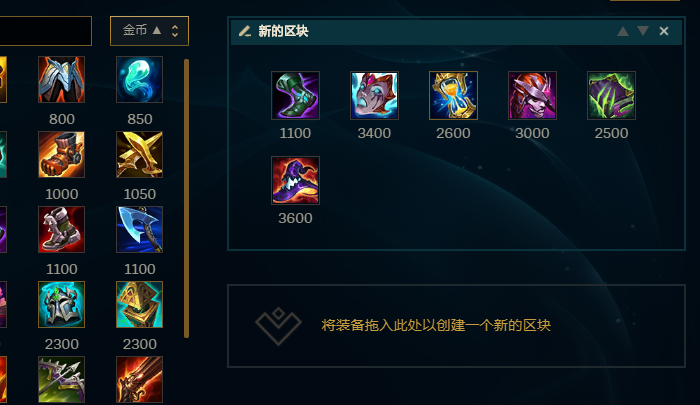This screenshot has width=700, height=405.
Task: Select the teal armored helmet item costing 2300
Action: [61, 305]
